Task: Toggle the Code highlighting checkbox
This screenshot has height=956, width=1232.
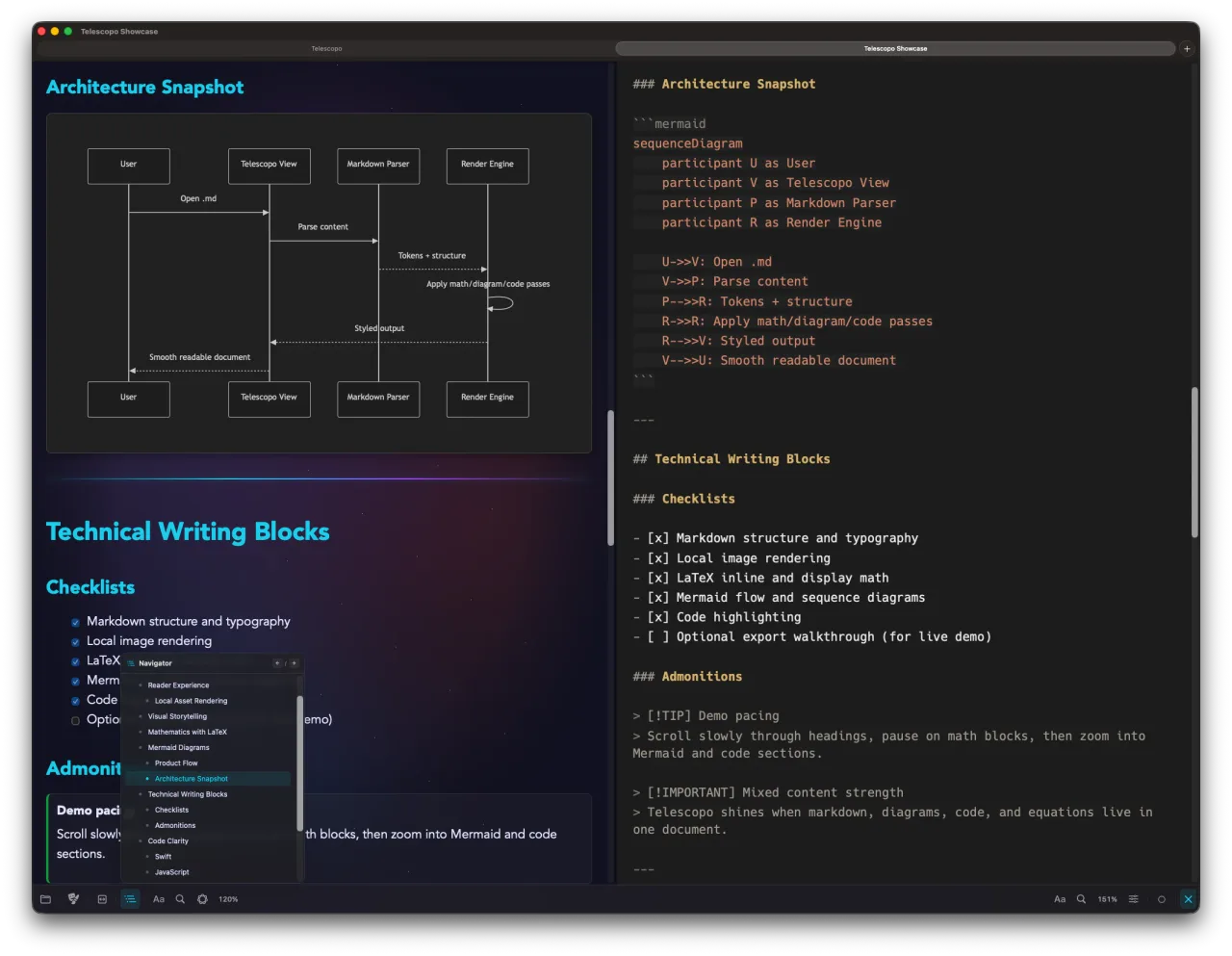Action: (x=75, y=701)
